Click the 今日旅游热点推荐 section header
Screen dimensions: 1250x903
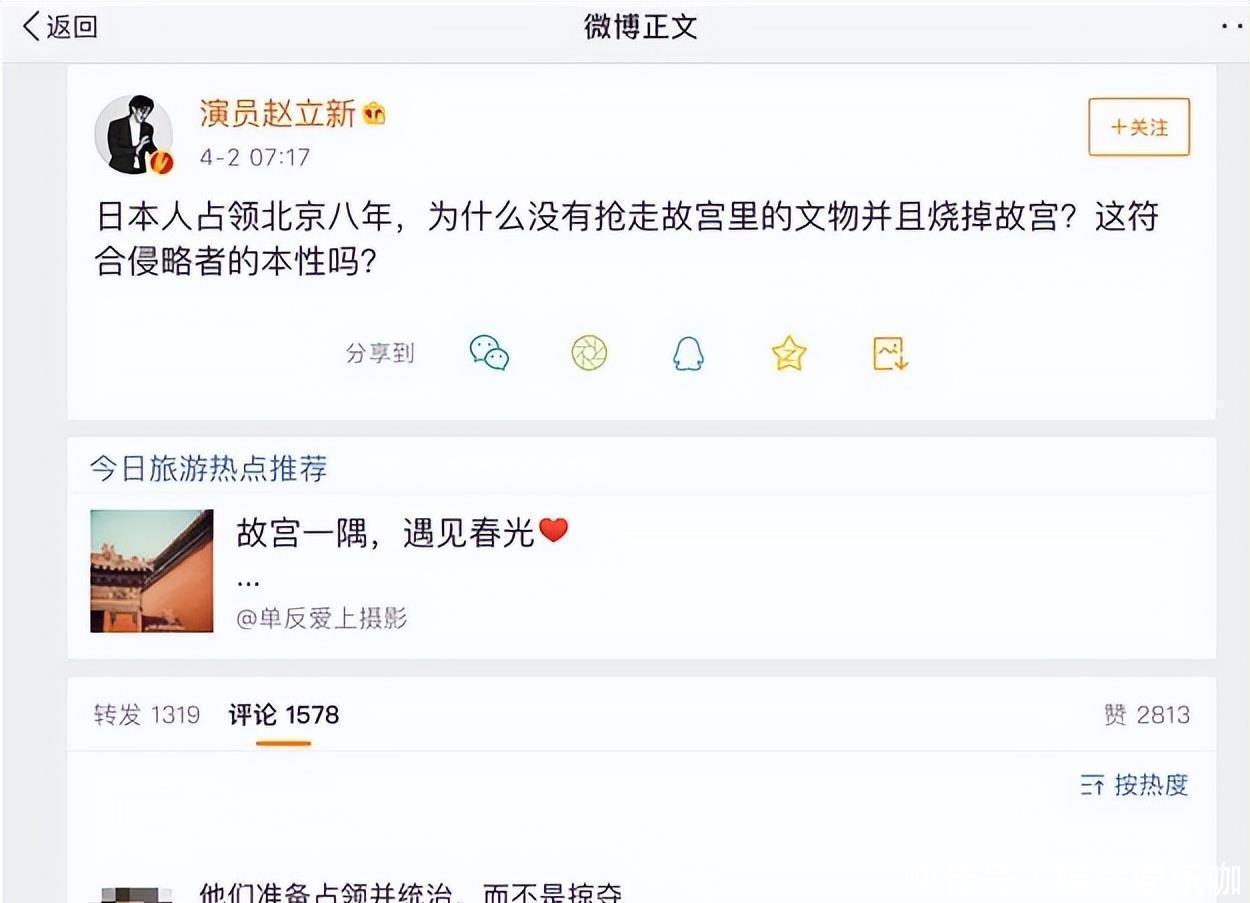pos(209,468)
